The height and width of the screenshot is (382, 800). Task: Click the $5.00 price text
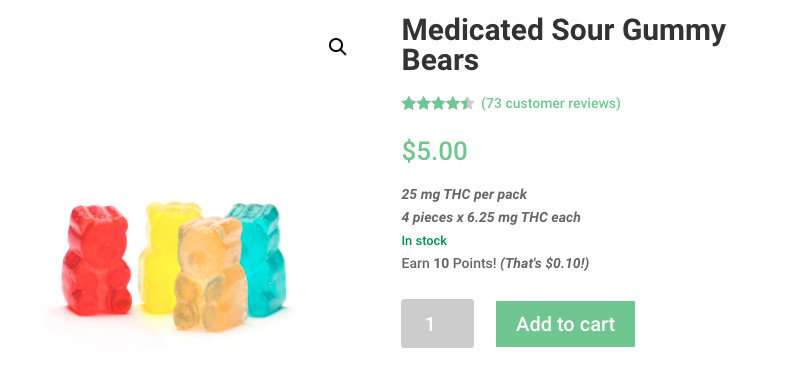click(x=435, y=151)
